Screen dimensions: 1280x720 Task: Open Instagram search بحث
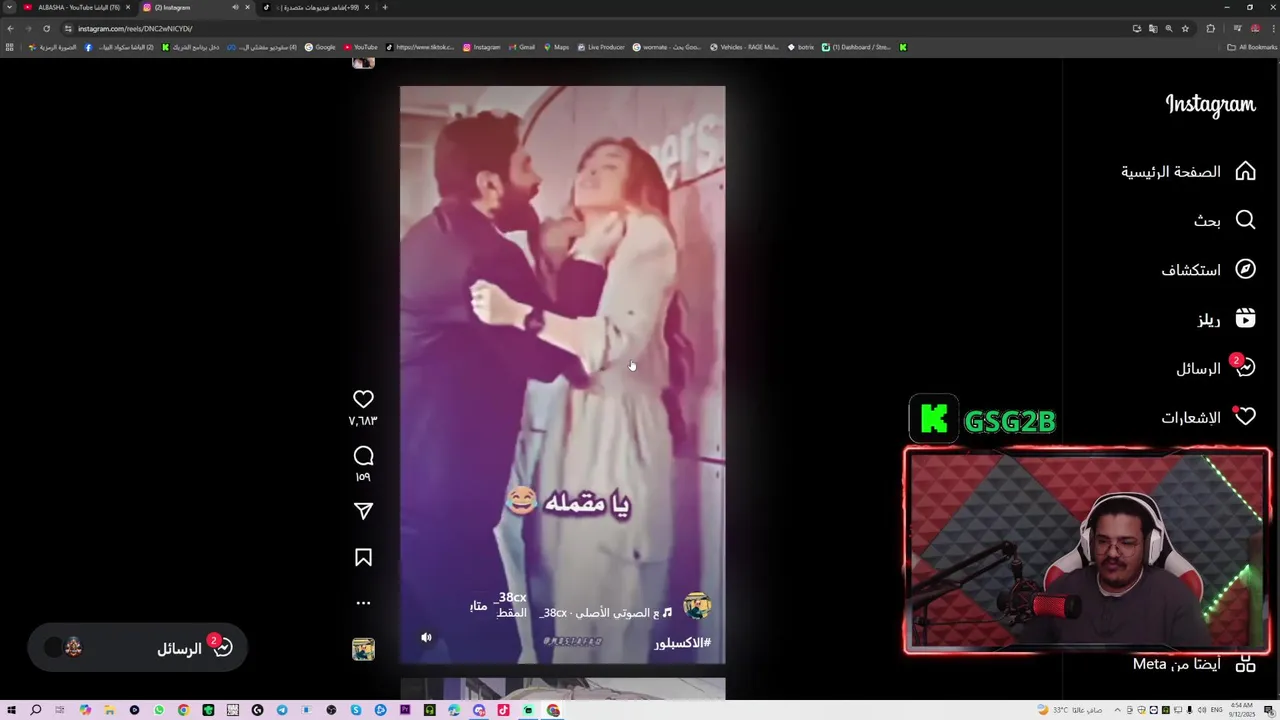click(x=1225, y=220)
